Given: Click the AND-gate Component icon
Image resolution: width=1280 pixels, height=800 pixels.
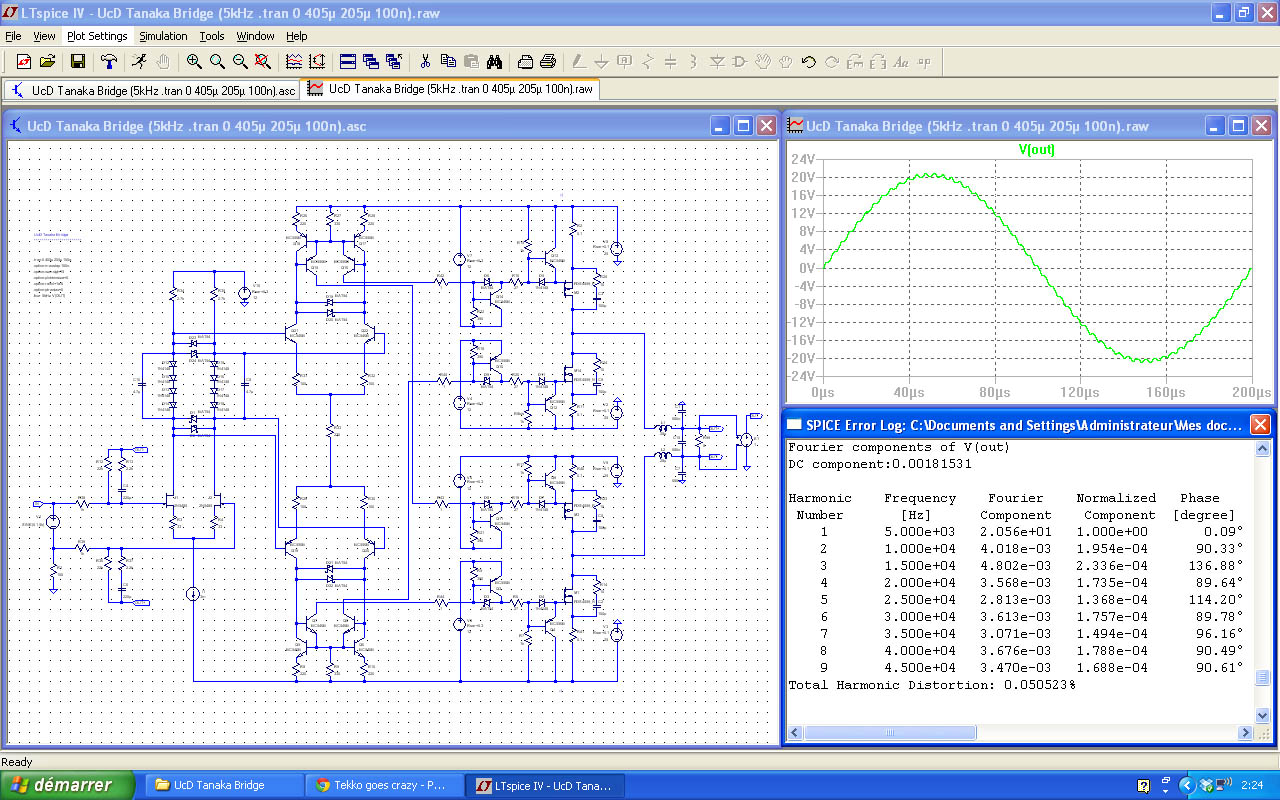Looking at the screenshot, I should pos(740,62).
